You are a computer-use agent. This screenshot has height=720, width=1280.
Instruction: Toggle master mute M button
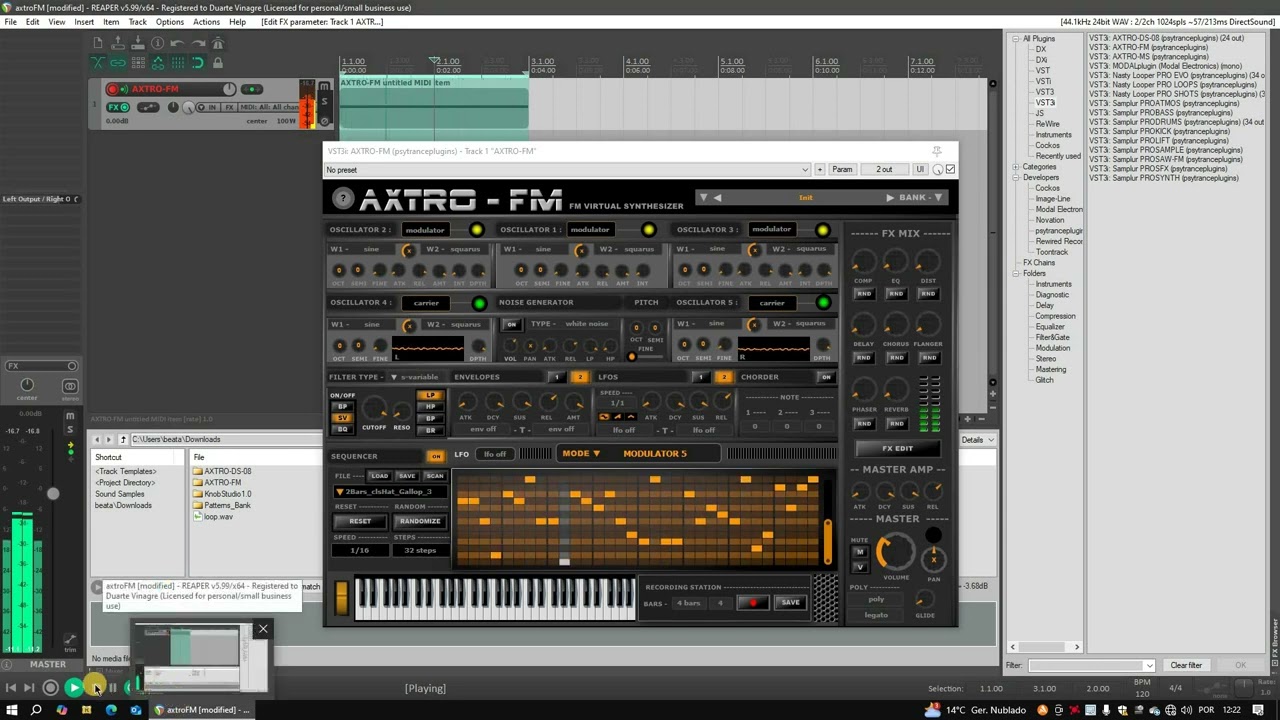point(860,553)
